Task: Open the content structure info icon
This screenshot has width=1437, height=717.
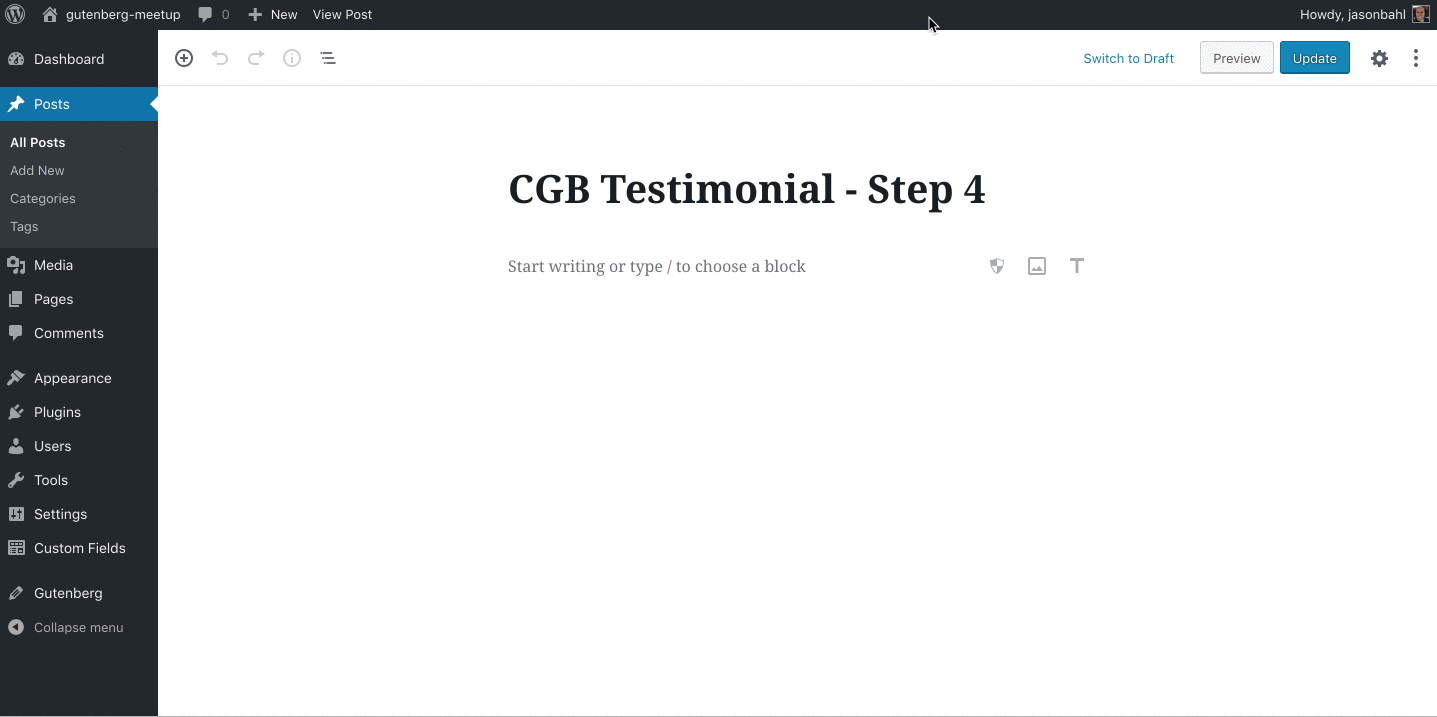Action: click(292, 58)
